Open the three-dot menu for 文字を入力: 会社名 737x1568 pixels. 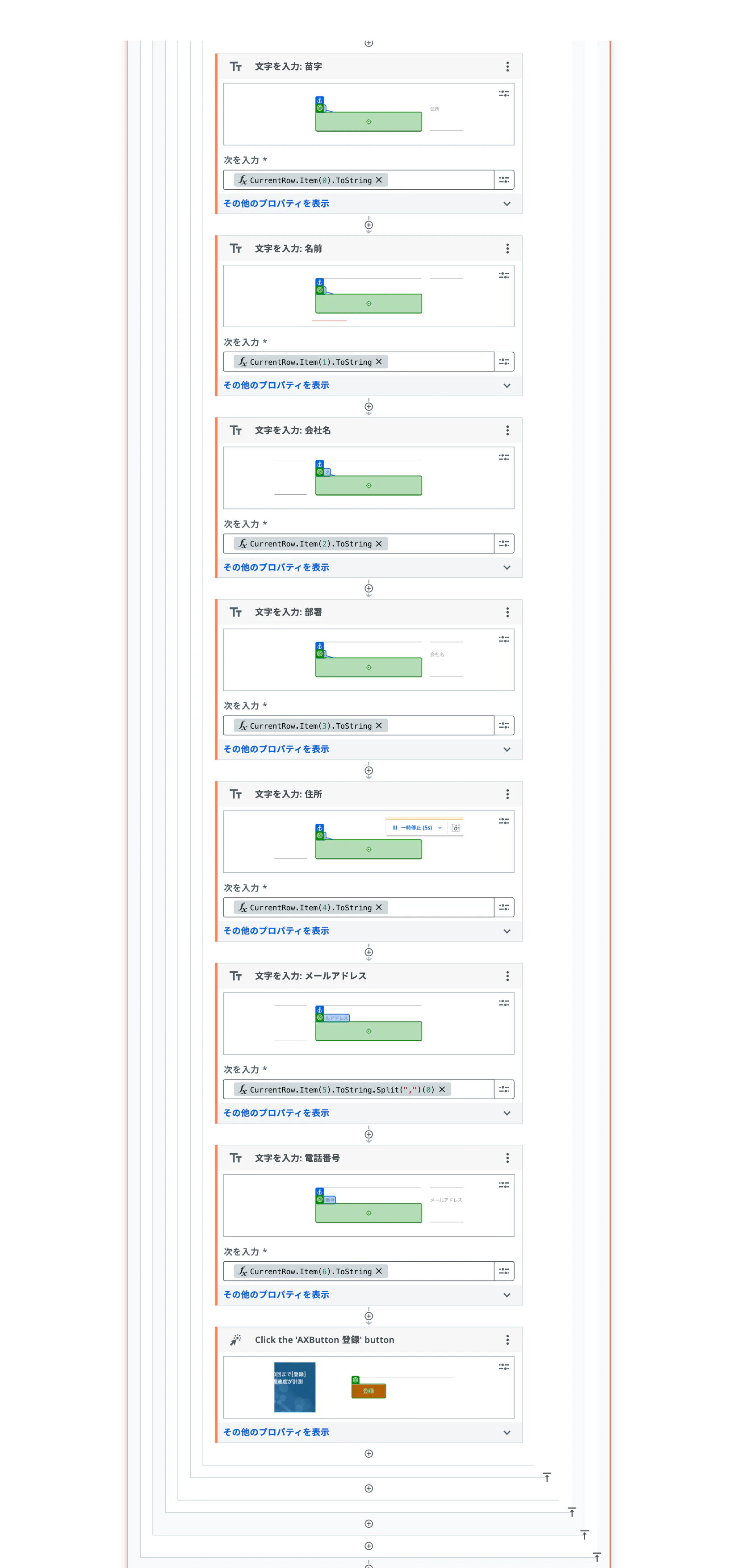(507, 430)
